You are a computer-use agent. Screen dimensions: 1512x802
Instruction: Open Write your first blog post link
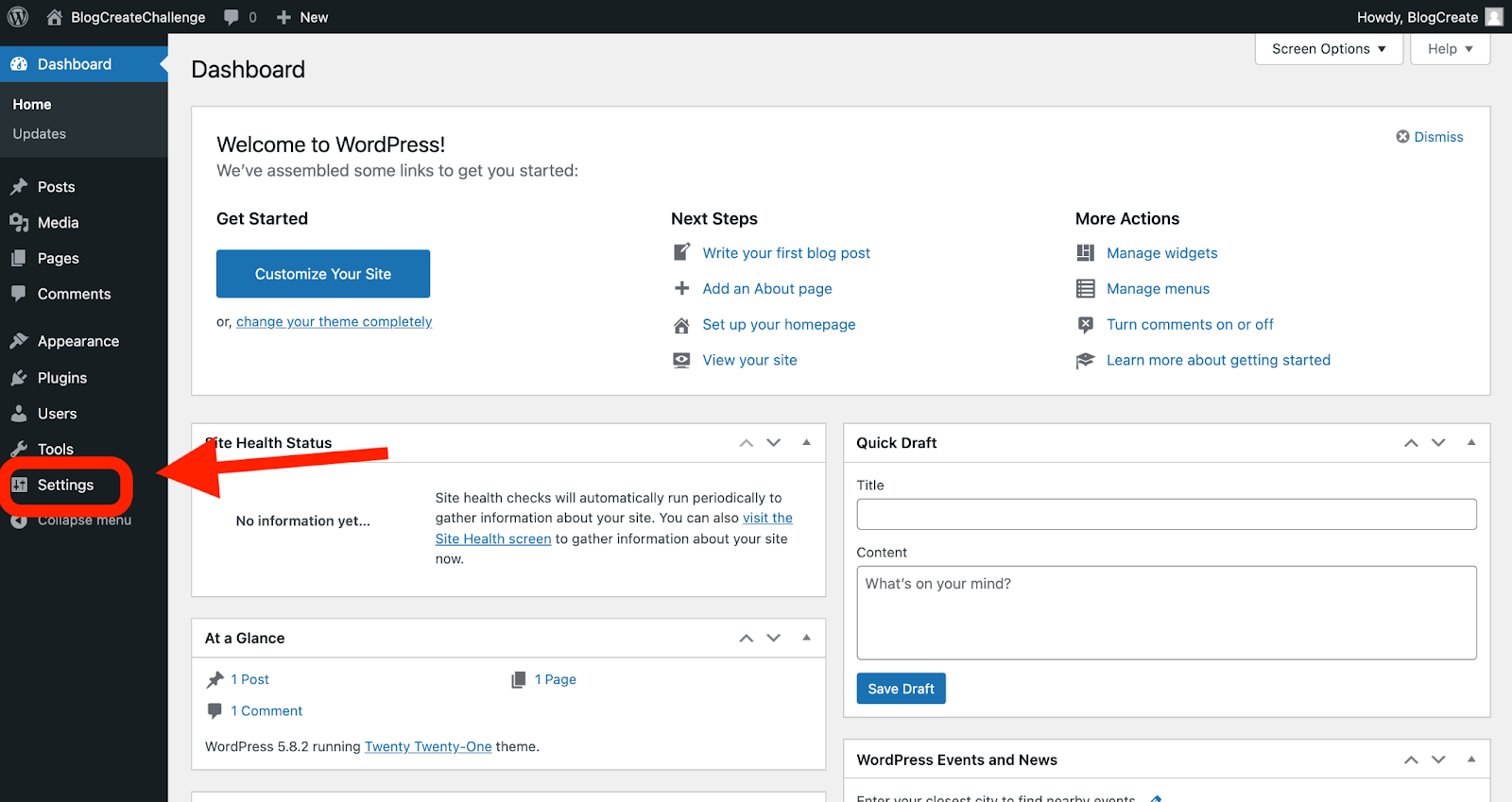pyautogui.click(x=786, y=253)
